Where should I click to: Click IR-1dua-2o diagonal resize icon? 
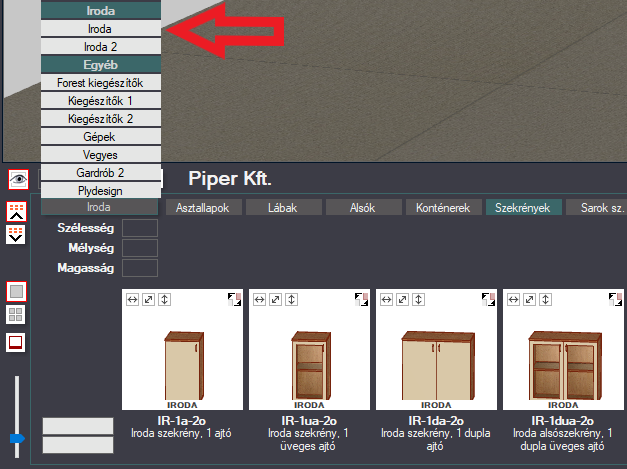529,299
